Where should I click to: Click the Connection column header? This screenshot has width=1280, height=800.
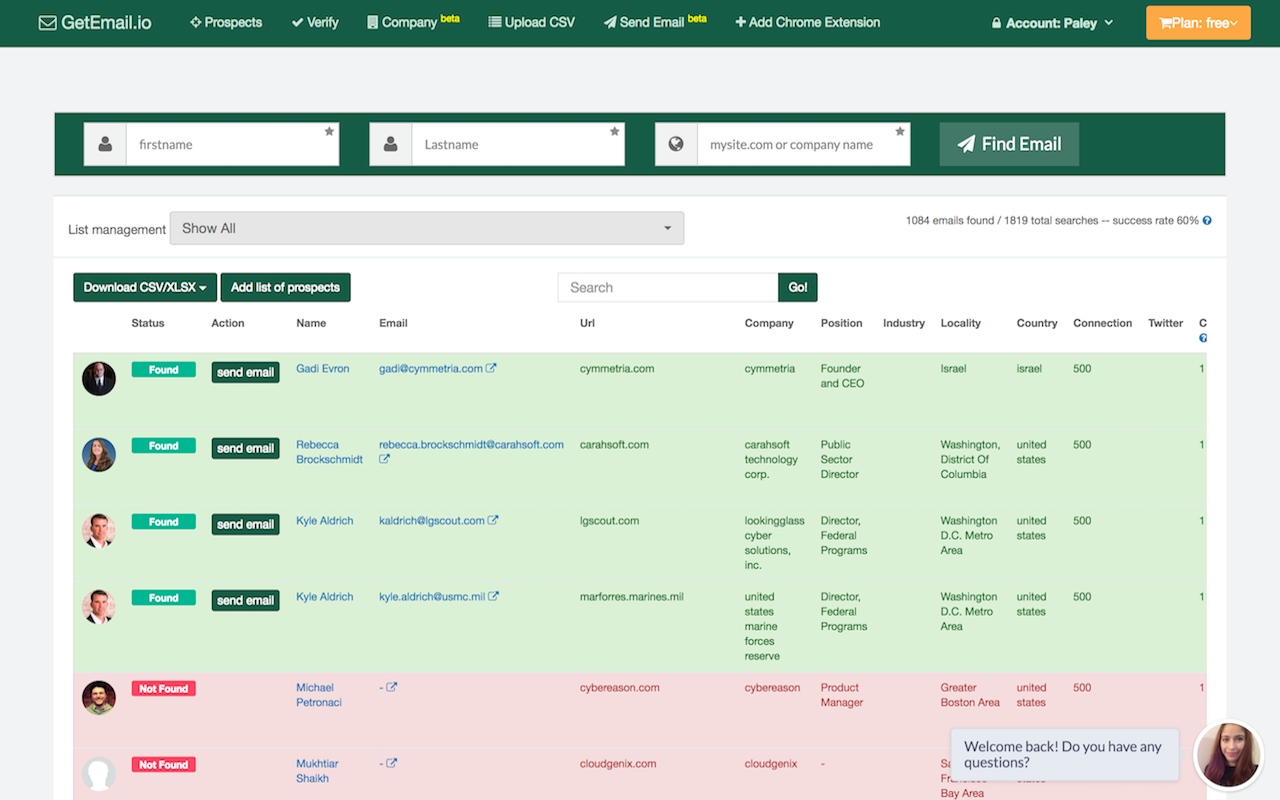click(1103, 323)
